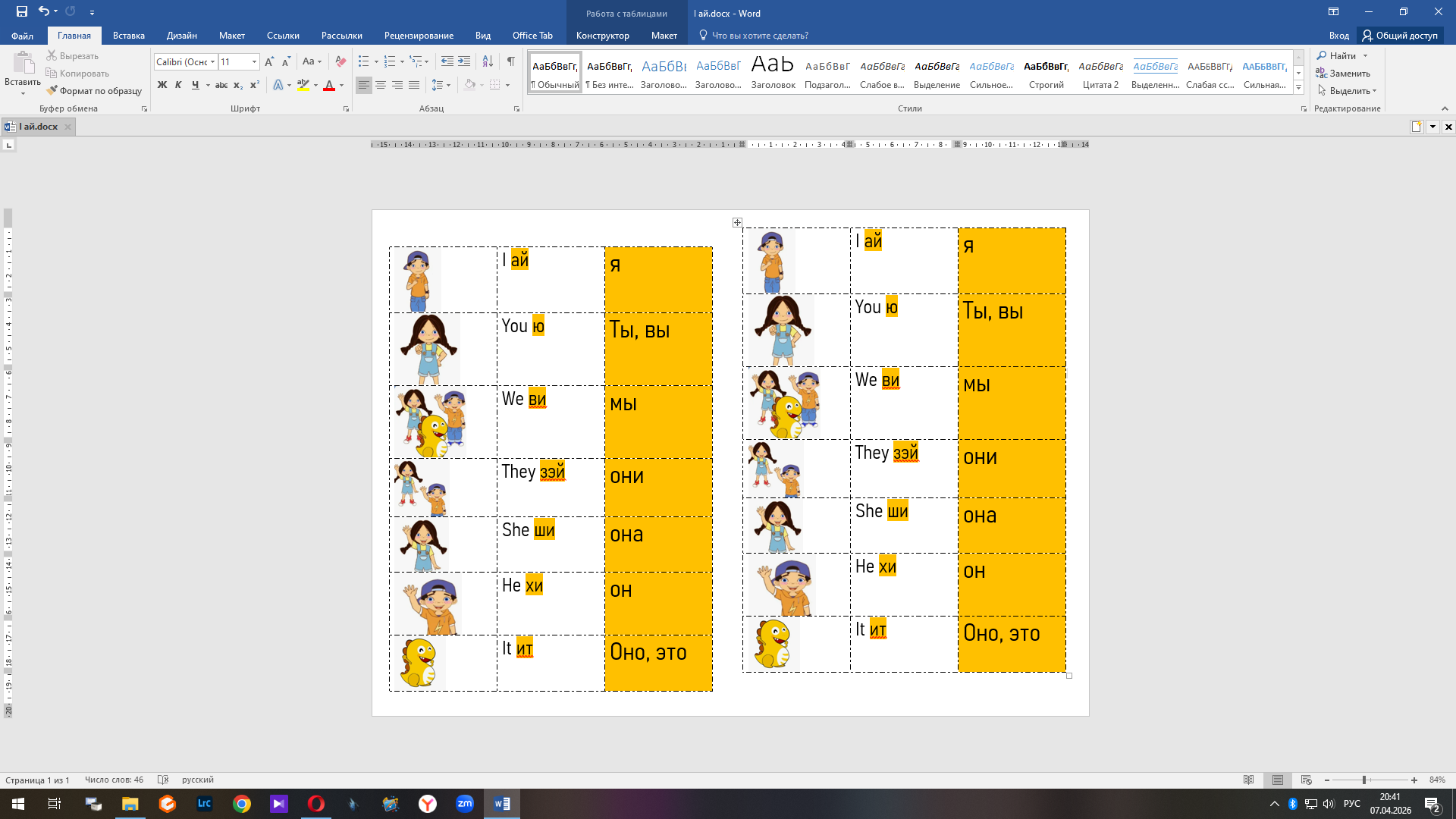Image resolution: width=1456 pixels, height=819 pixels.
Task: Open Read Mode view in status bar
Action: click(1249, 780)
